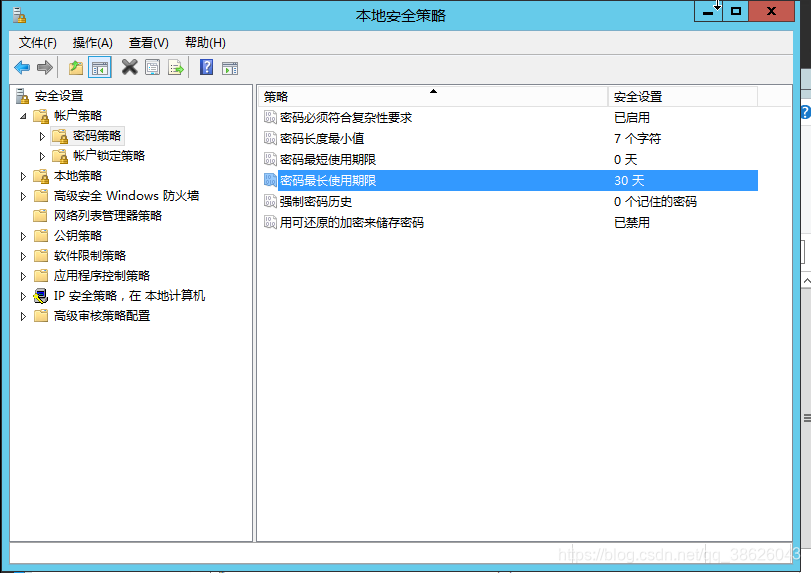Maximize the 本地安全策略 window
Image resolution: width=811 pixels, height=573 pixels.
click(x=735, y=11)
